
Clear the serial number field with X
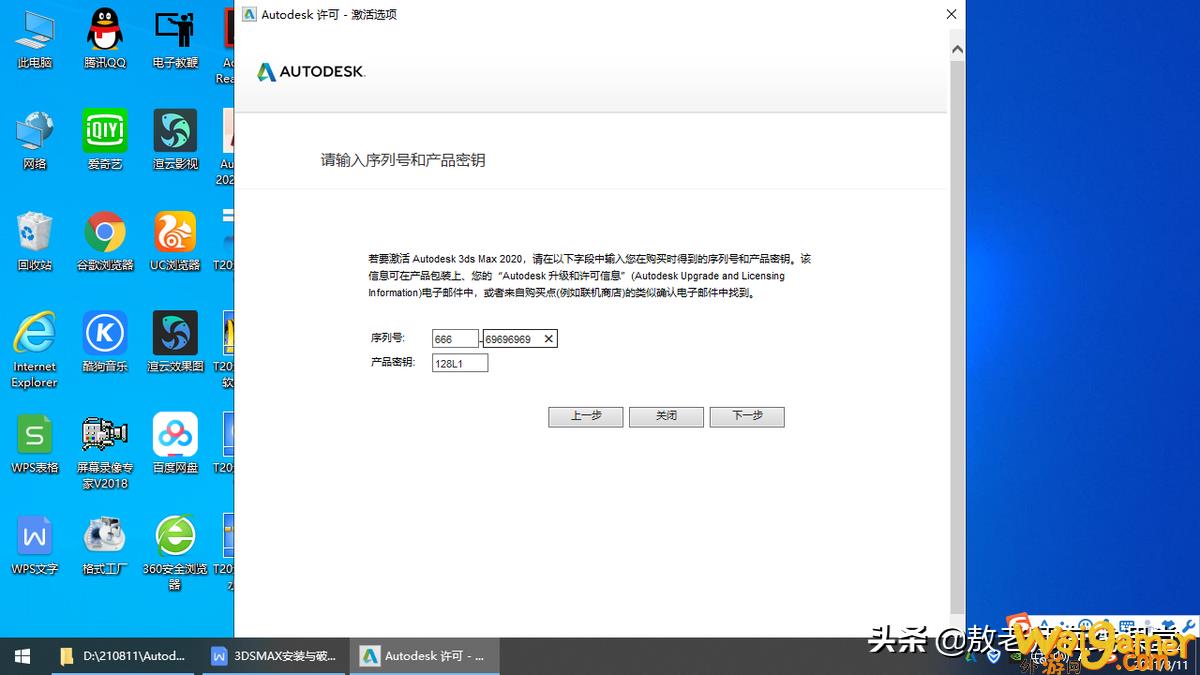tap(548, 339)
